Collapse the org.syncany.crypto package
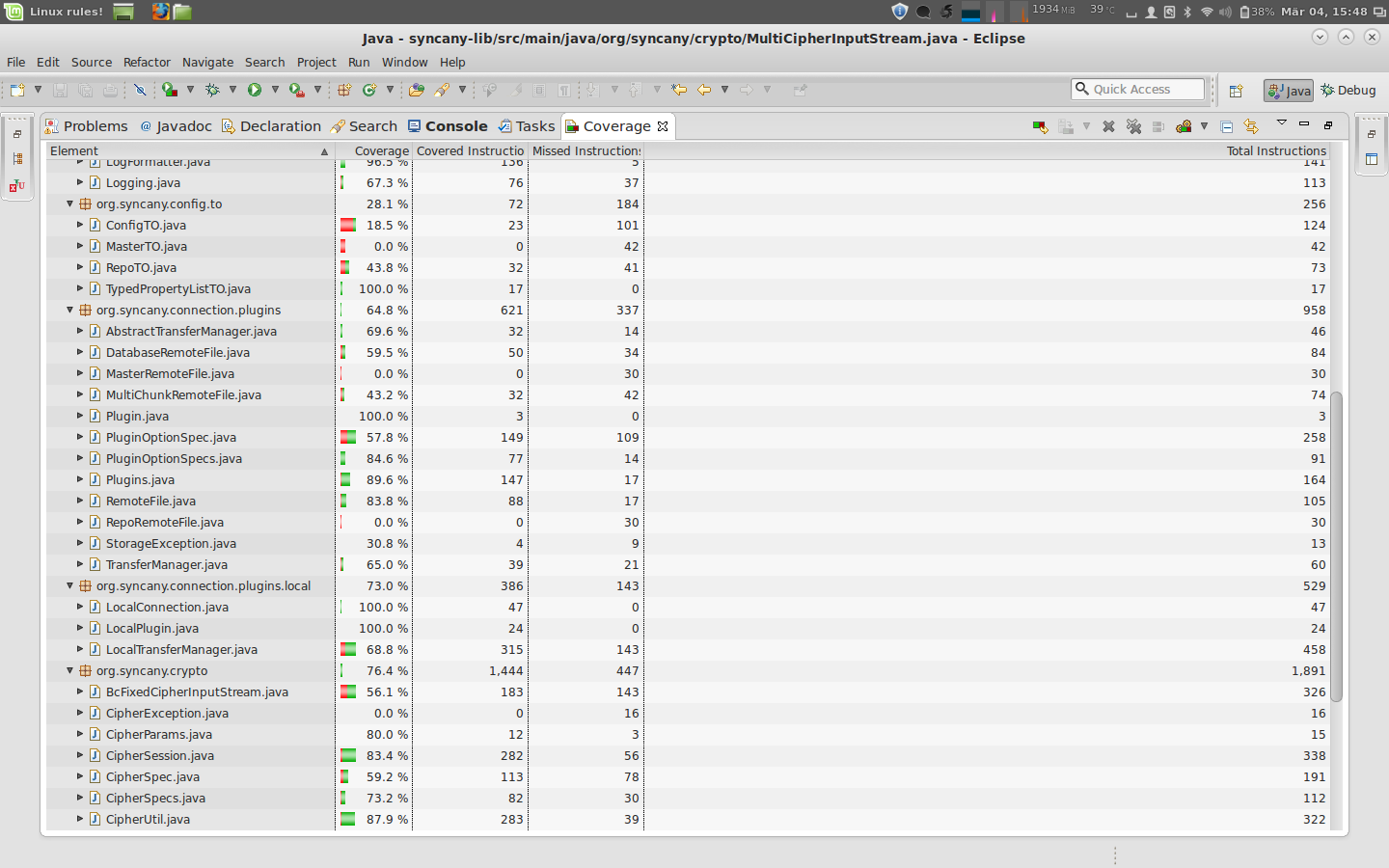 tap(69, 671)
